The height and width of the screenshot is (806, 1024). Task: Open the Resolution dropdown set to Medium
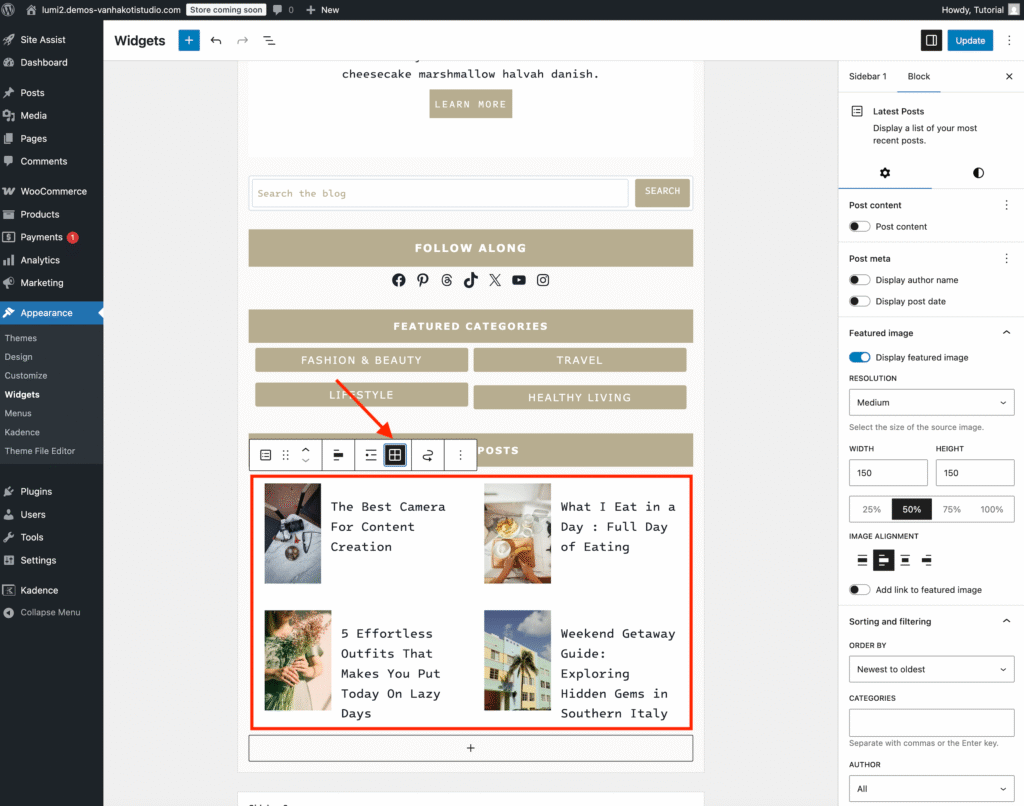(x=931, y=403)
